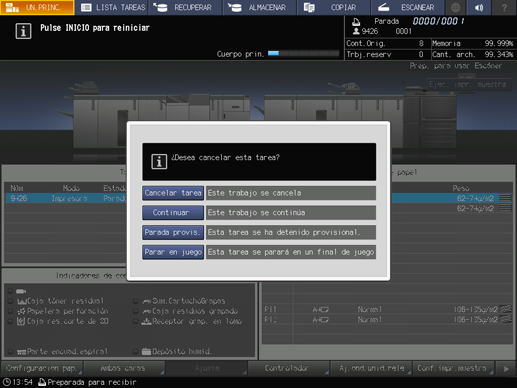Click the Cancelar tarea button
This screenshot has height=388, width=517.
(x=173, y=193)
